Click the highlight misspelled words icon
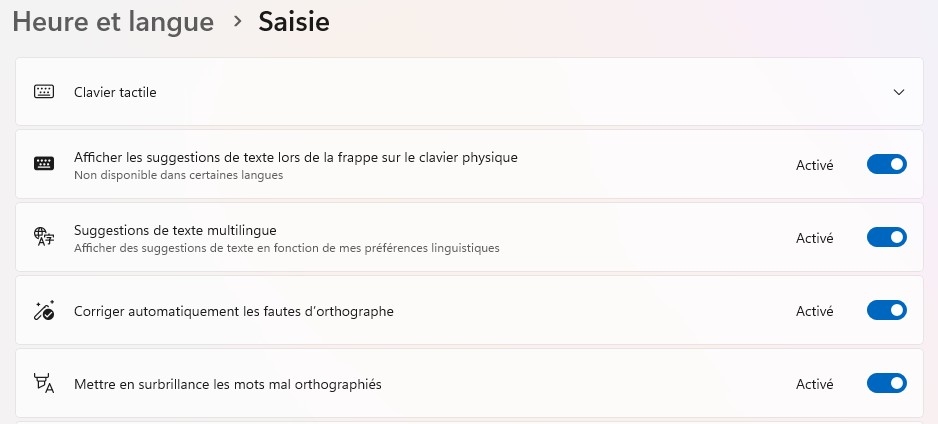Image resolution: width=938 pixels, height=424 pixels. [44, 384]
